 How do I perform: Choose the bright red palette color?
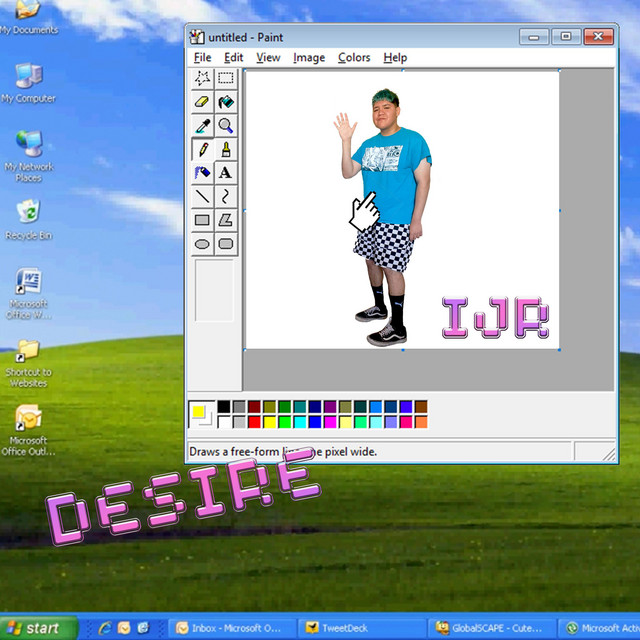click(254, 422)
